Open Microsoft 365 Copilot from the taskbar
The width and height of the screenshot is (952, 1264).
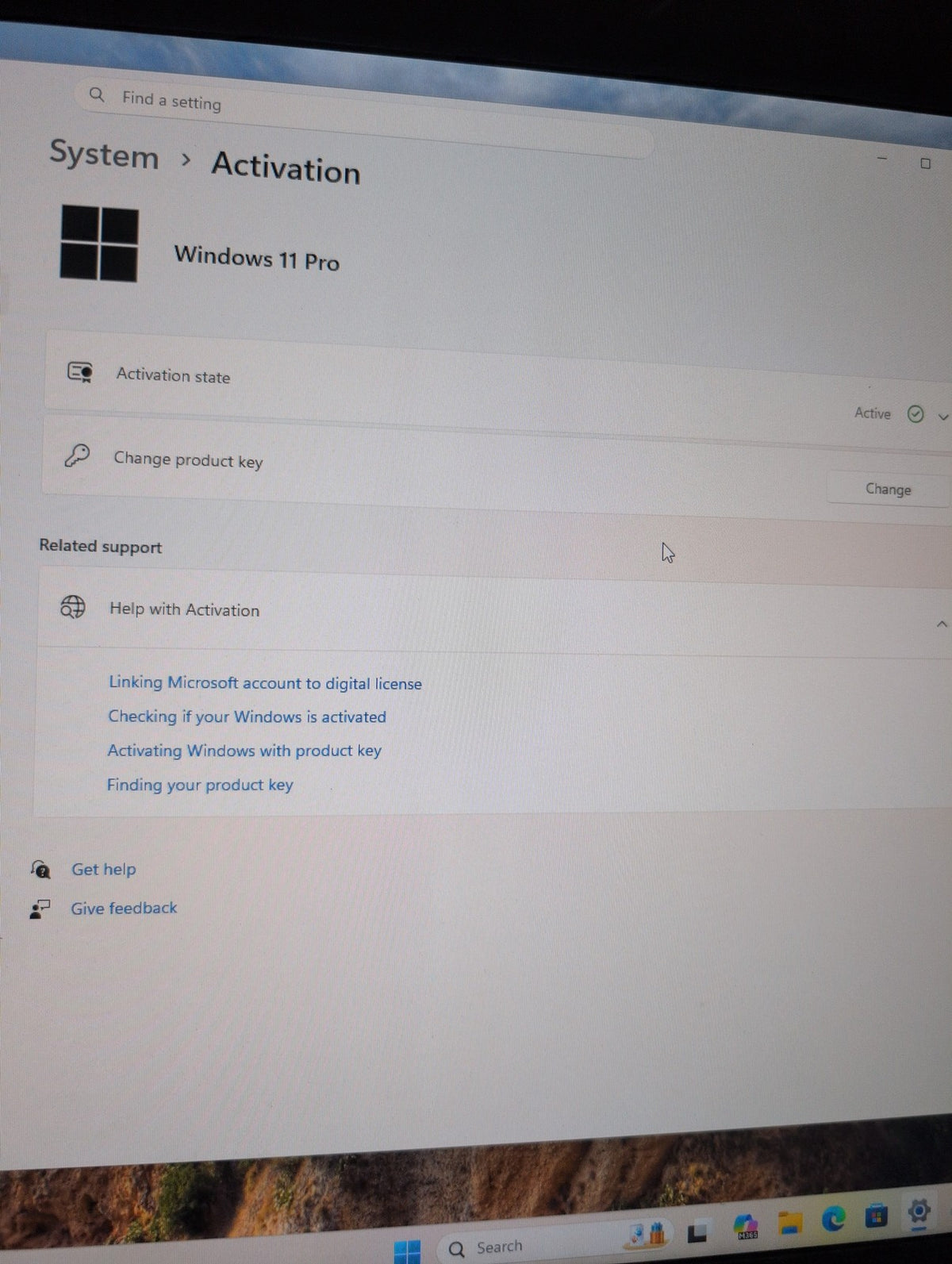(746, 1226)
